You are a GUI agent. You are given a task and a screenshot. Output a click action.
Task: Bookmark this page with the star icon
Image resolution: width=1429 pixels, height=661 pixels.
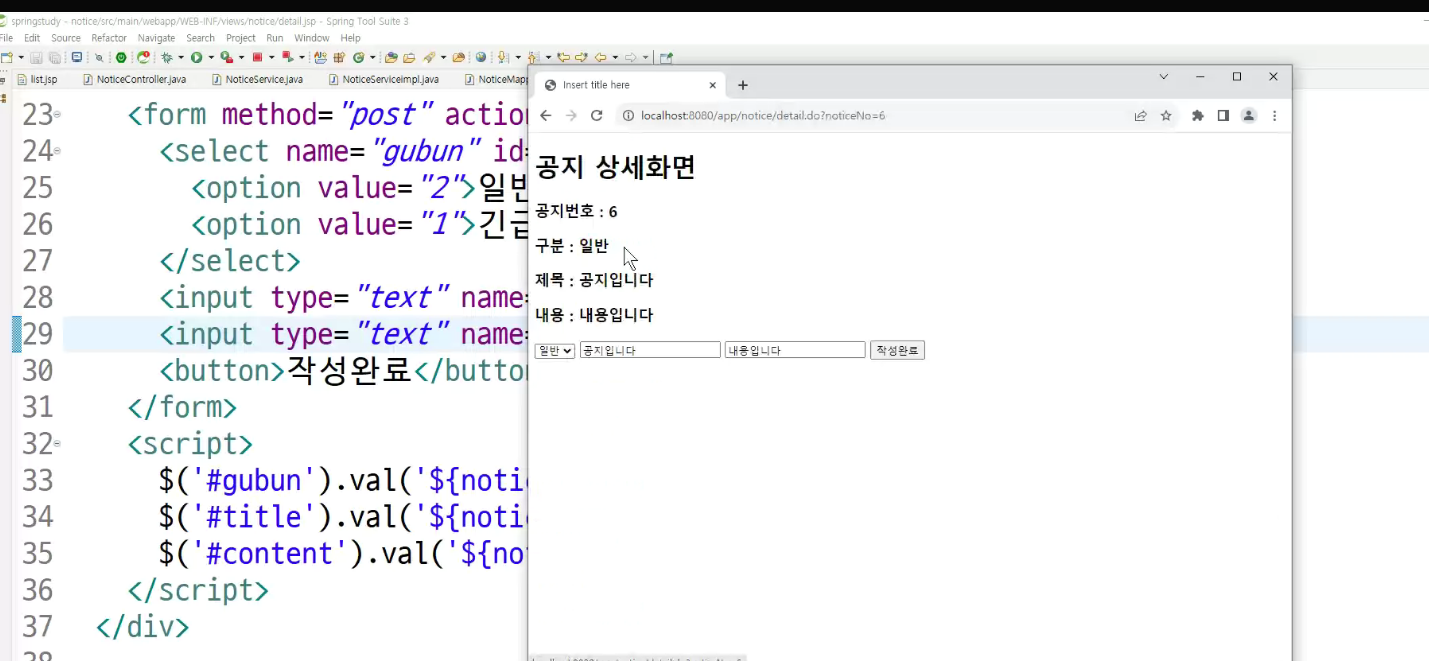[x=1166, y=116]
